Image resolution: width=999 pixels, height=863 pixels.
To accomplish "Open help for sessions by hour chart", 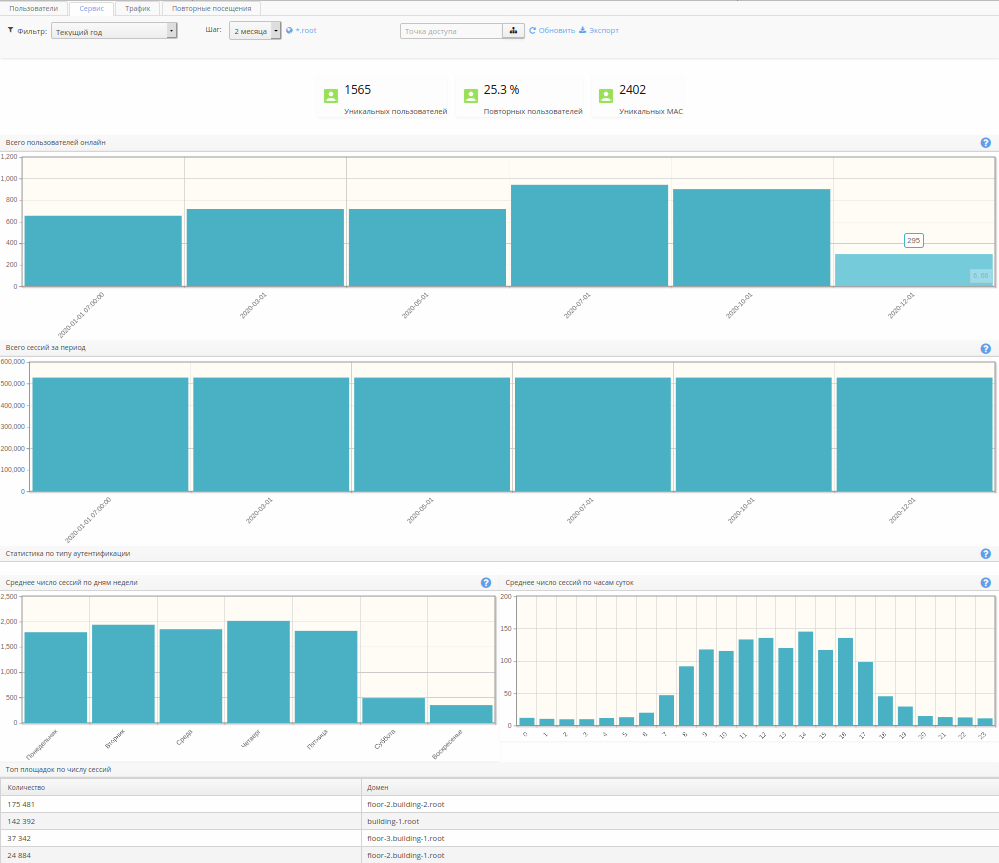I will [x=985, y=583].
